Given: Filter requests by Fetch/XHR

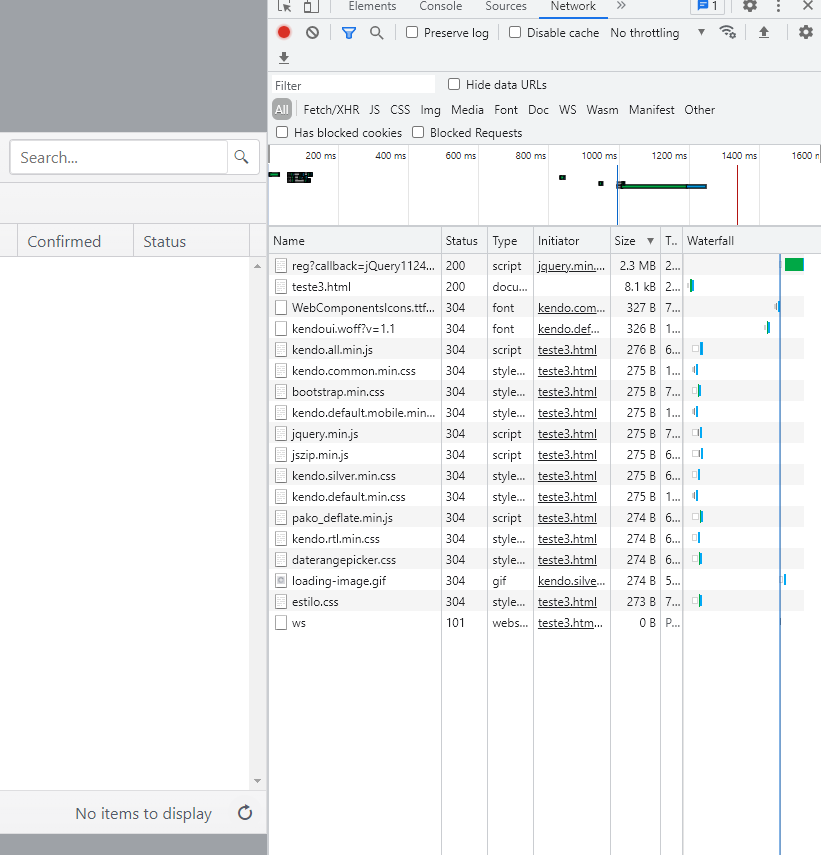Looking at the screenshot, I should pyautogui.click(x=331, y=110).
